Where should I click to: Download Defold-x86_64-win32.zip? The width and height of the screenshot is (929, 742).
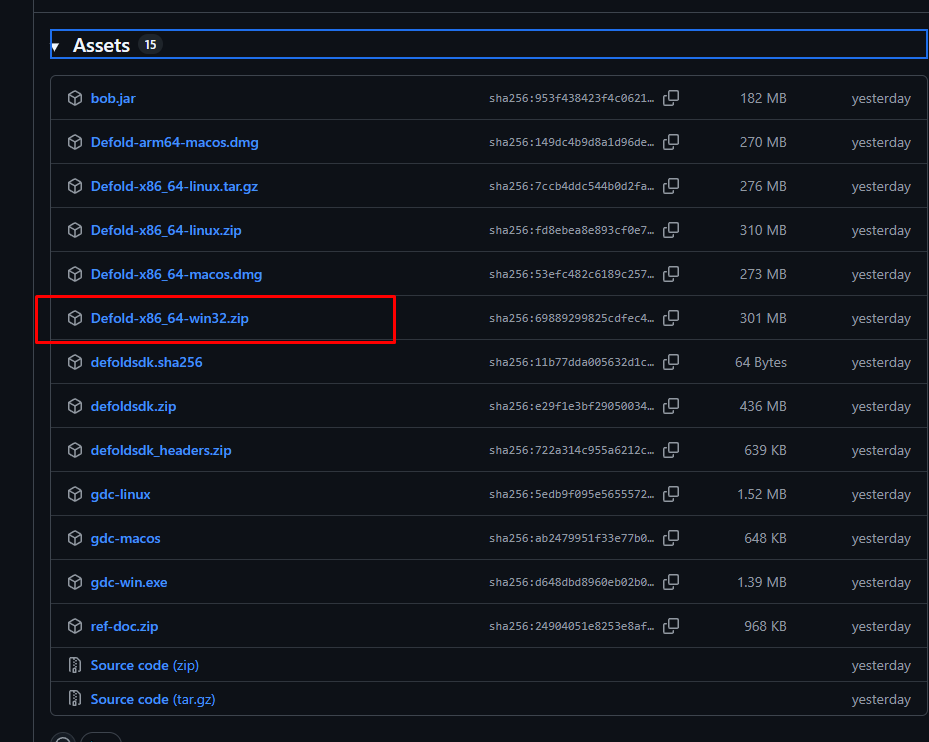click(x=169, y=318)
